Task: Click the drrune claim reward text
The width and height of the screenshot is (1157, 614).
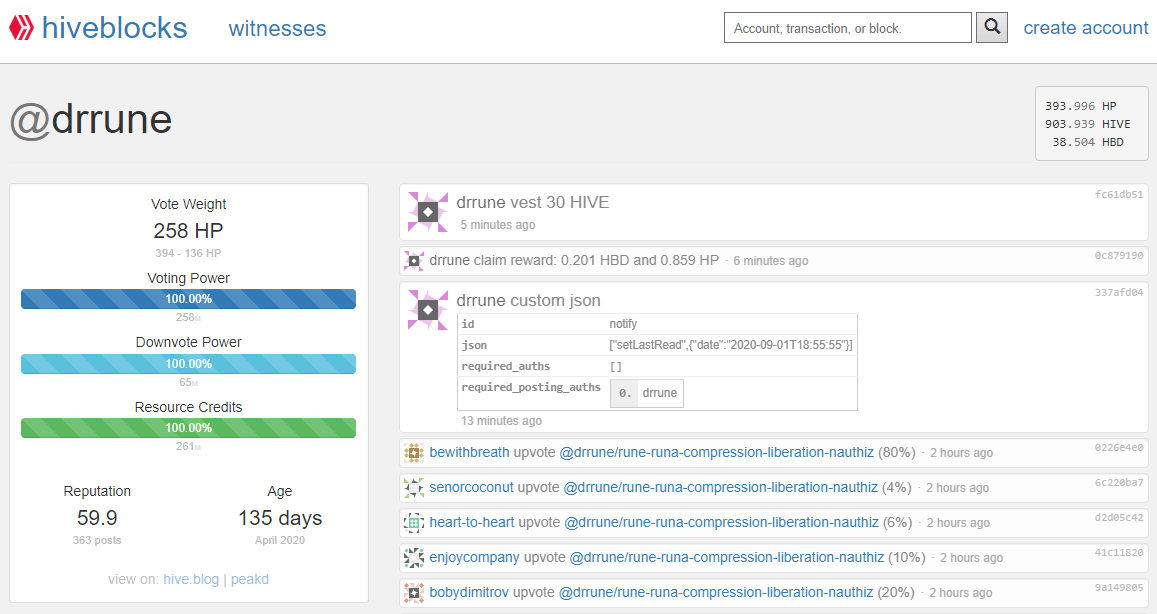Action: [574, 261]
